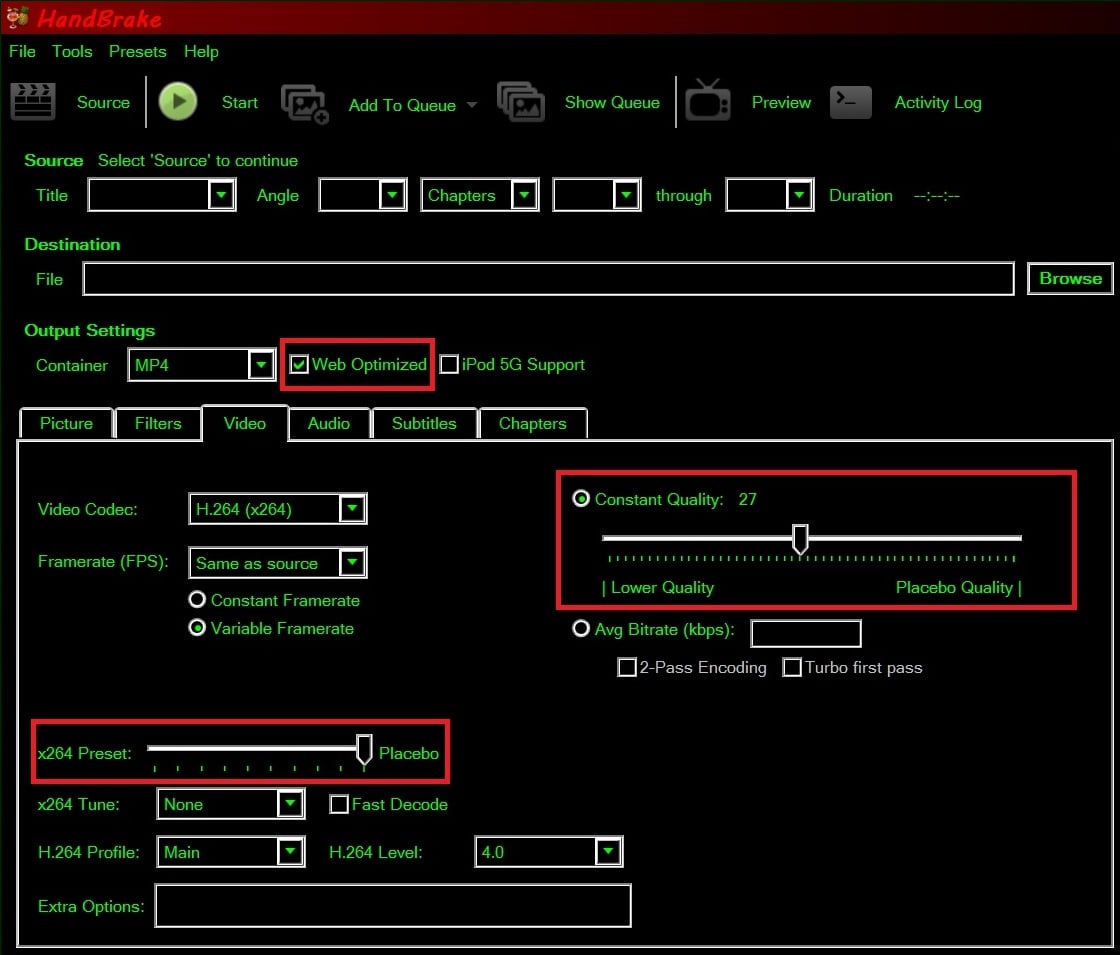Click the Constant Quality slider handle
The height and width of the screenshot is (955, 1120).
point(800,539)
